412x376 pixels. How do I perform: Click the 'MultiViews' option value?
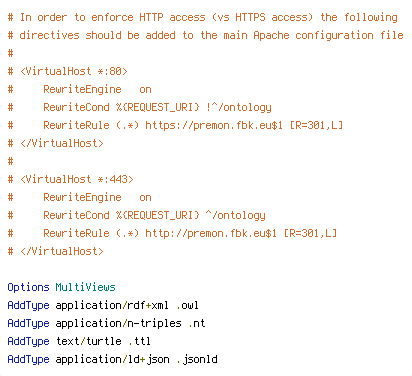85,287
